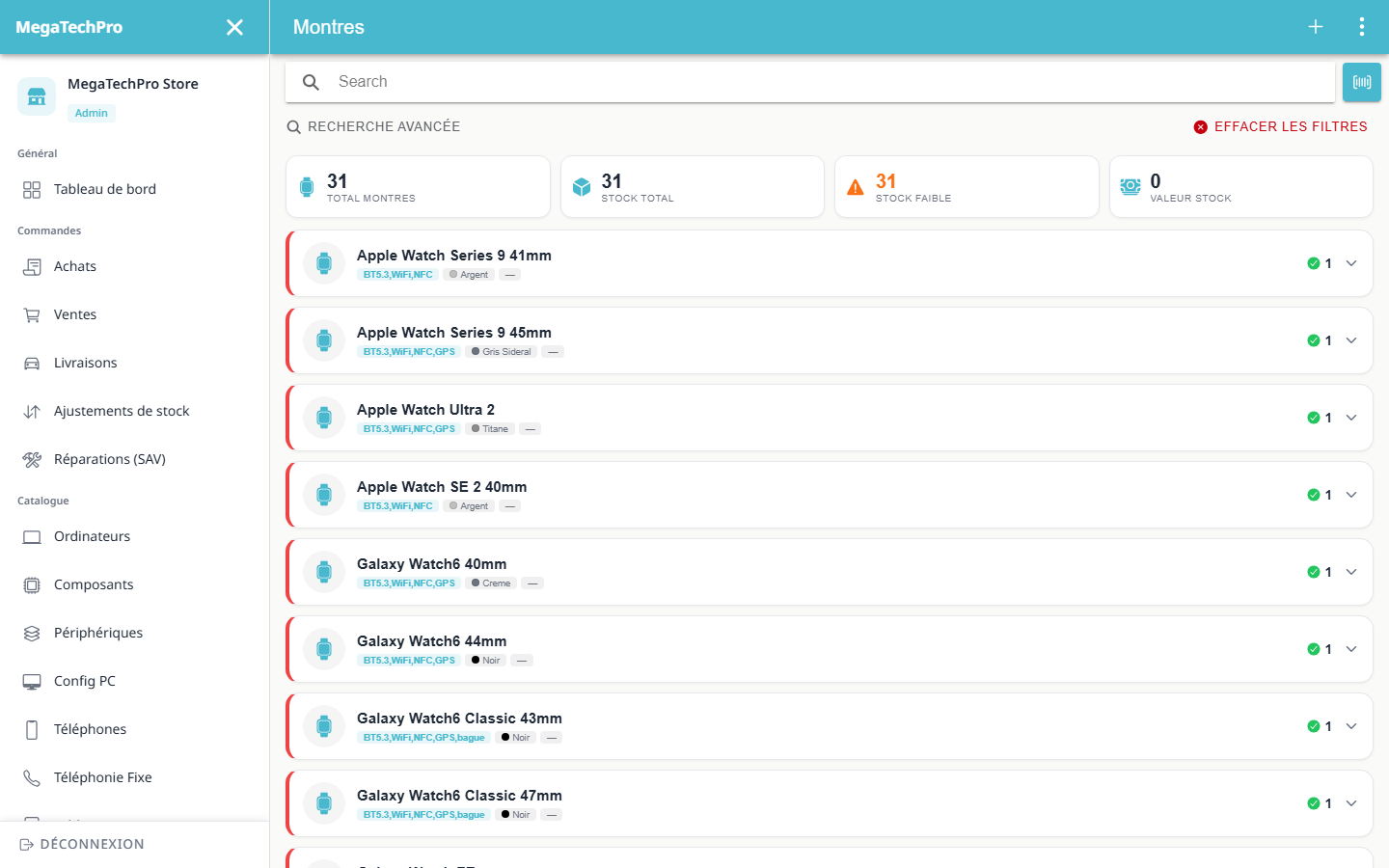The width and height of the screenshot is (1389, 868).
Task: Click the watch icon for Apple Watch Series 9 41mm
Action: (324, 263)
